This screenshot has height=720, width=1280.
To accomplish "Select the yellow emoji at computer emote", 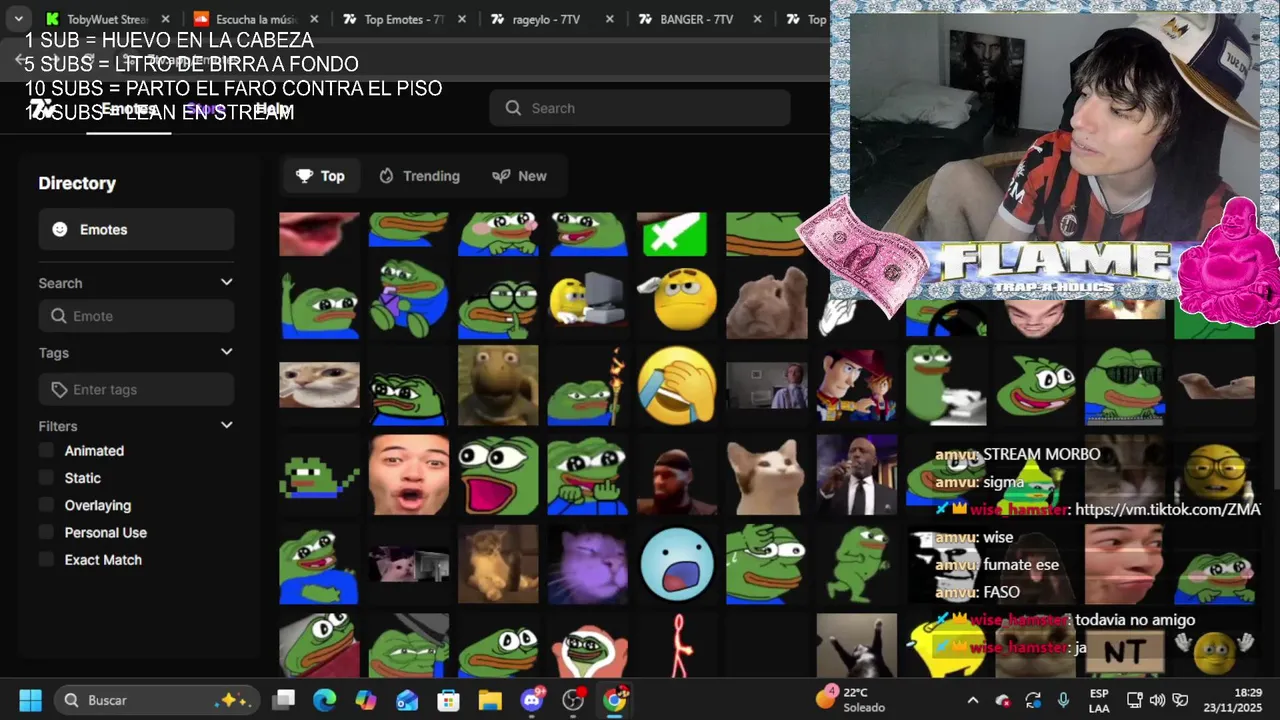I will coord(588,300).
